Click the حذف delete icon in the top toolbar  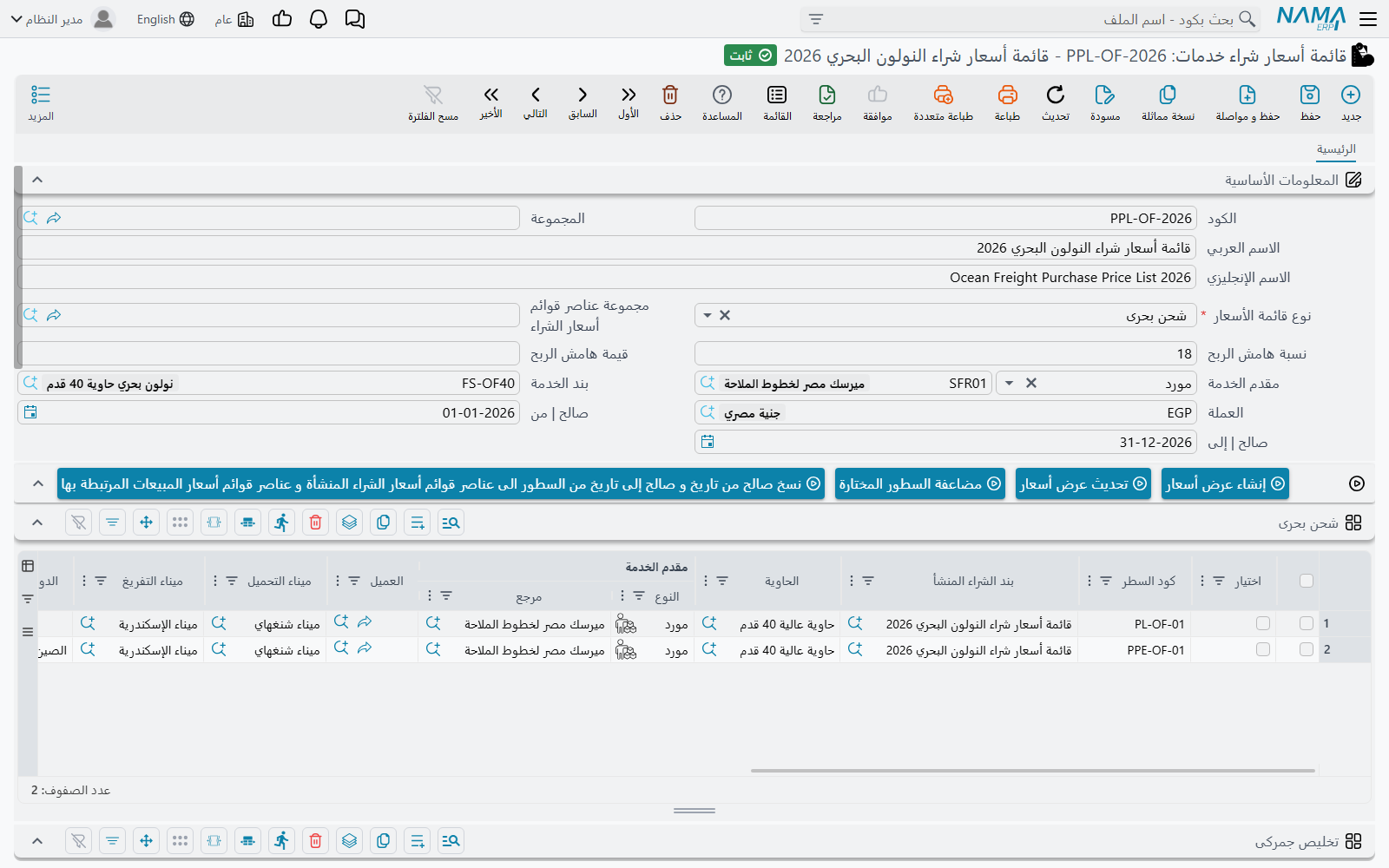670,102
